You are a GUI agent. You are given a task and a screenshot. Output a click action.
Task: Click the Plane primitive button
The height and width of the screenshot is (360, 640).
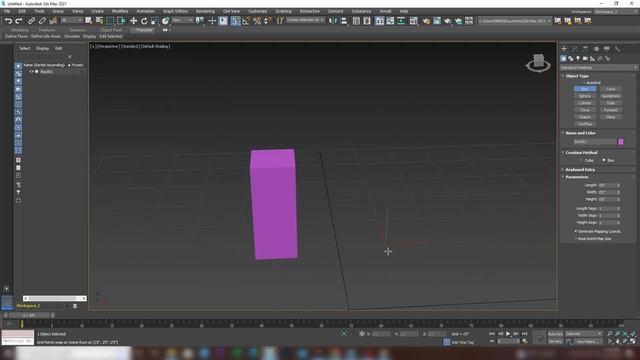pos(611,117)
